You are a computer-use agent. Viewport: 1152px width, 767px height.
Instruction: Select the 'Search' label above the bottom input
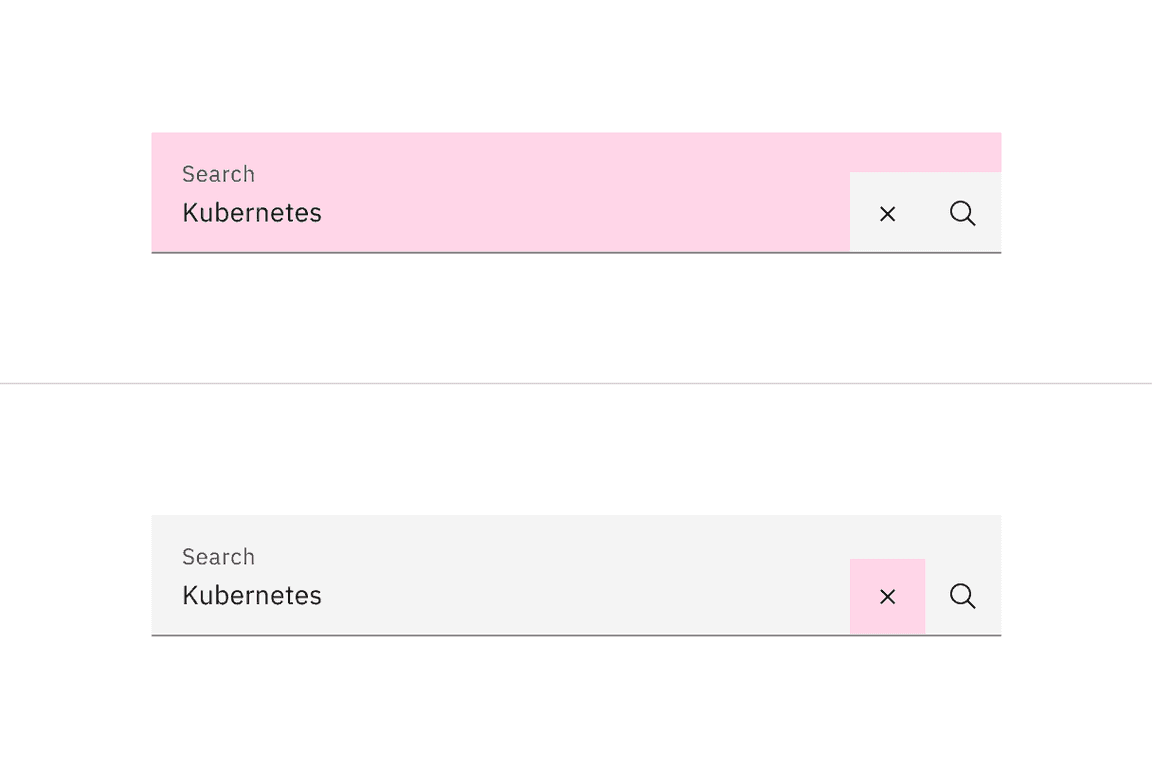(218, 557)
